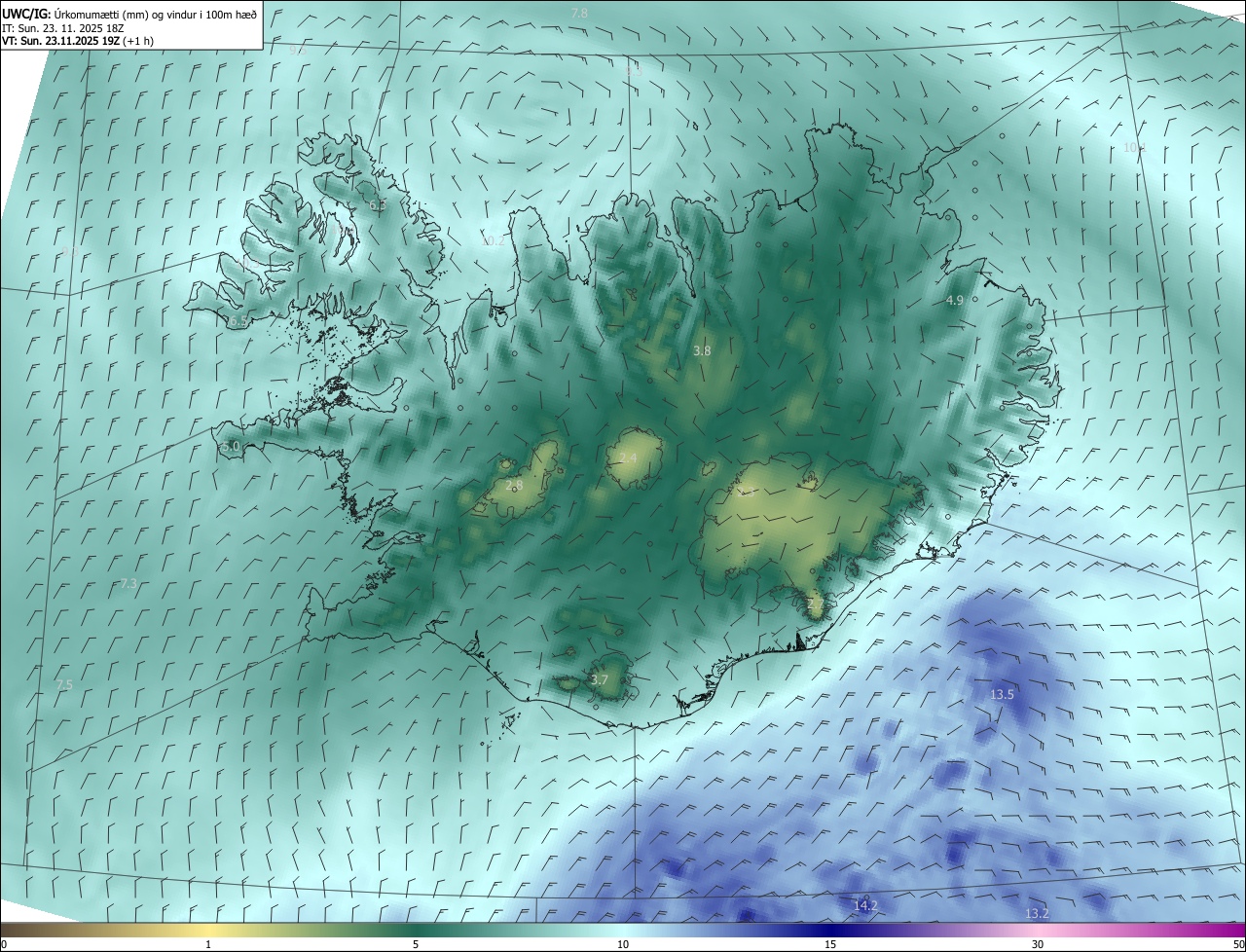Screen dimensions: 1246x952
Task: Pick the pale pink colour-bar segment above 30
Action: (1038, 930)
